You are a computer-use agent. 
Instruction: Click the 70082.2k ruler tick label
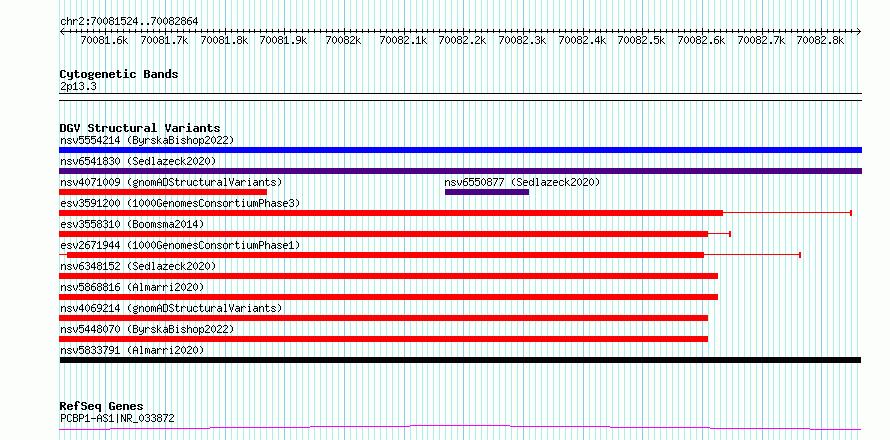point(462,40)
